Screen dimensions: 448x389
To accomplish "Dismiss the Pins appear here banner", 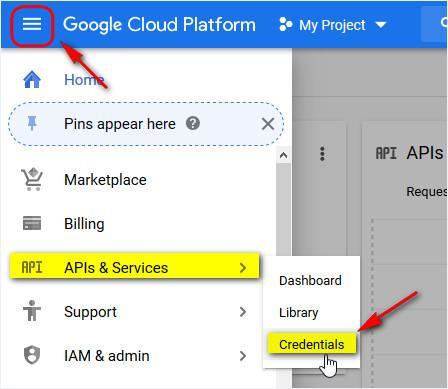I will [x=268, y=124].
